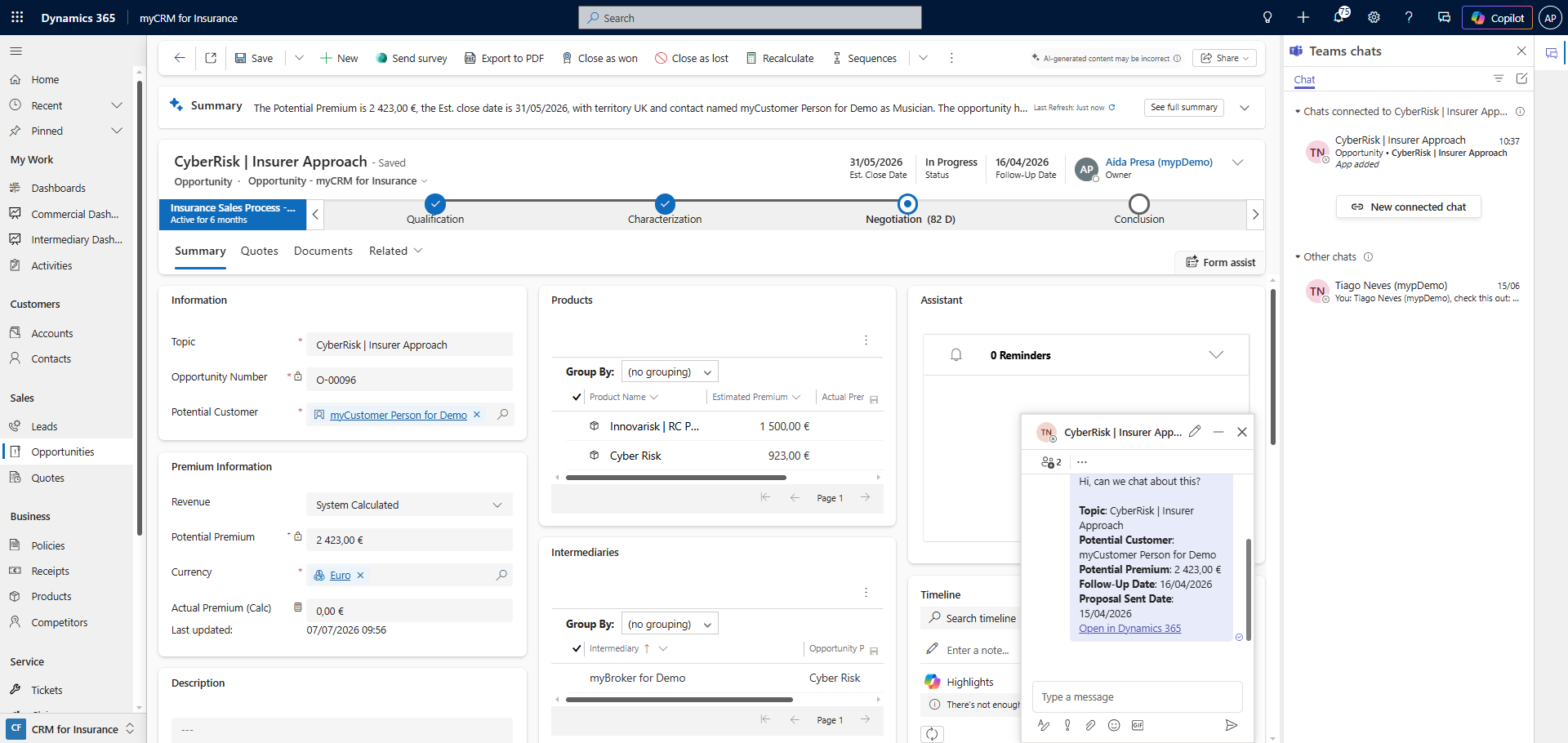The image size is (1568, 743).
Task: Open the Related tab menu
Action: [x=395, y=251]
